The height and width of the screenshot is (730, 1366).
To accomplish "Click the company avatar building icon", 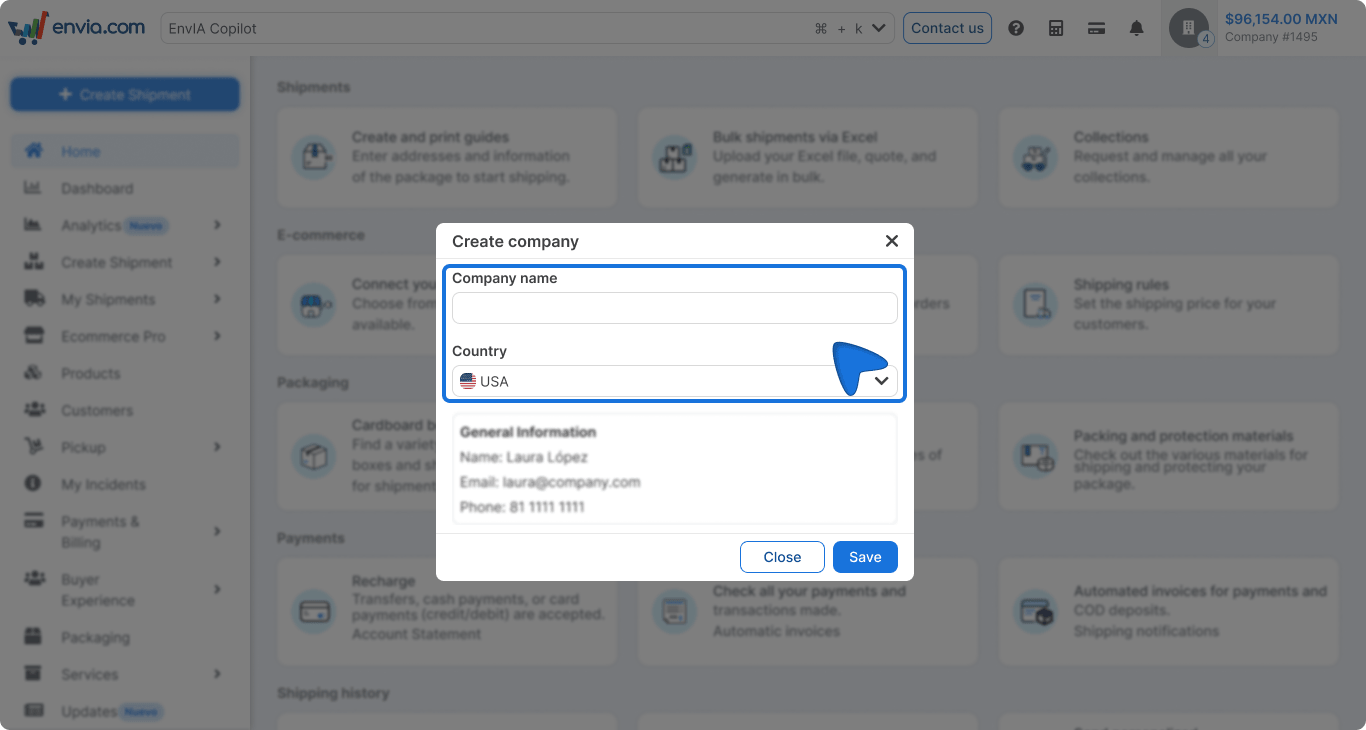I will click(x=1189, y=28).
